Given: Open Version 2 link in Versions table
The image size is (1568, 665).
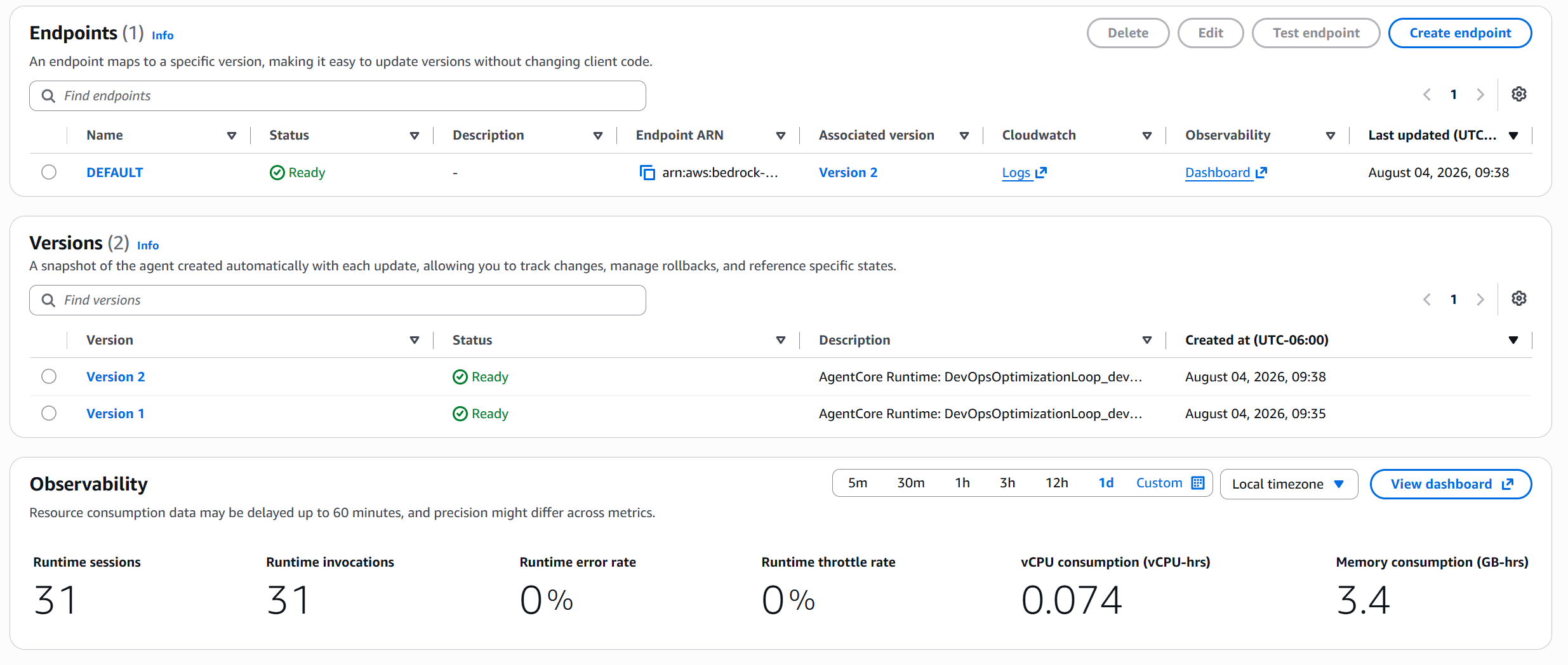Looking at the screenshot, I should click(x=116, y=377).
